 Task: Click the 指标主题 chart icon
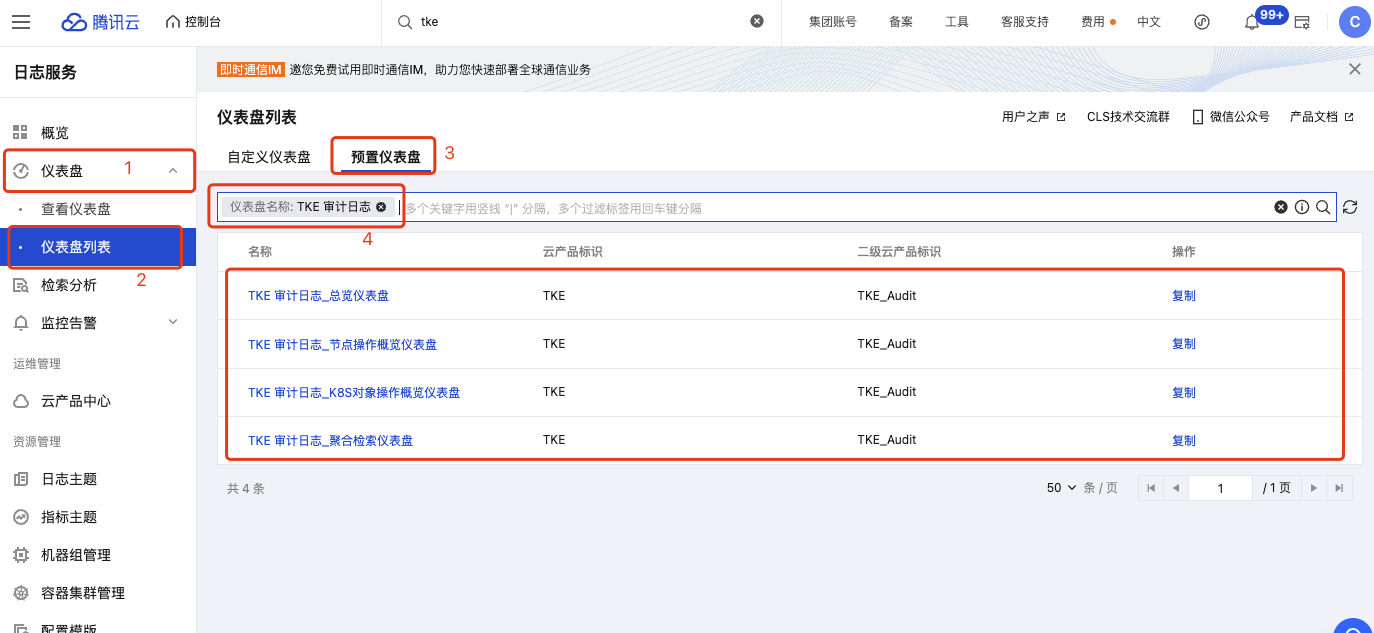(20, 517)
